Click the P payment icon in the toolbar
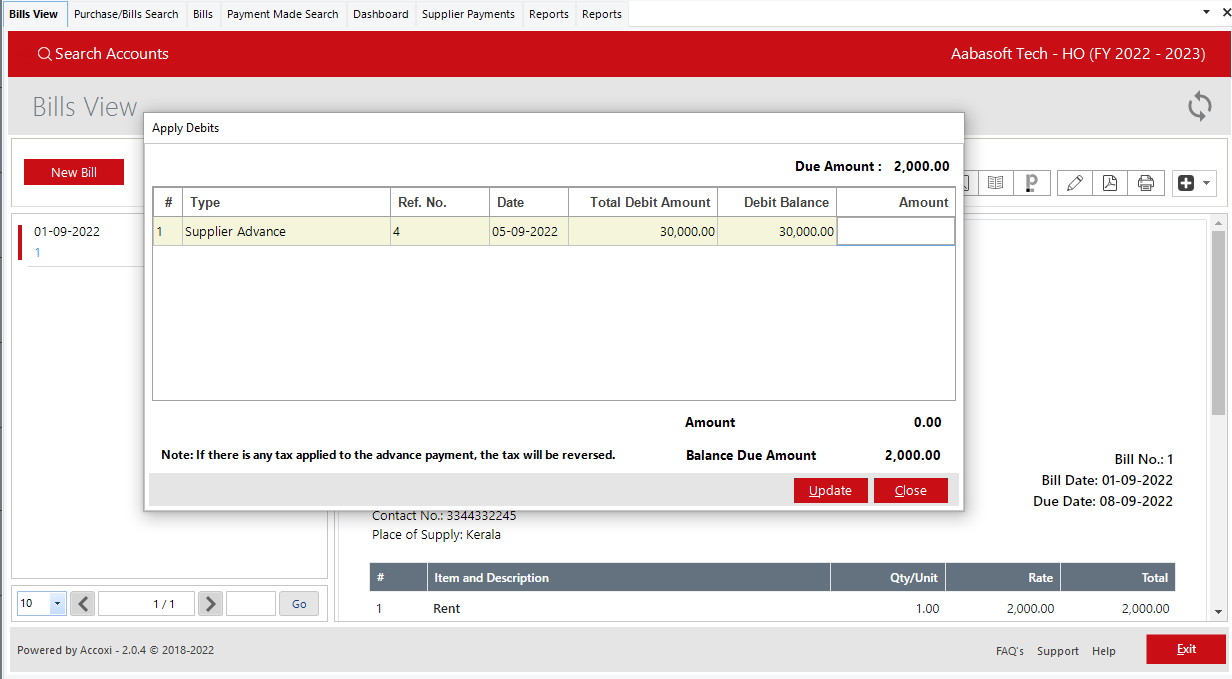Screen dimensions: 1232x679 (1032, 183)
